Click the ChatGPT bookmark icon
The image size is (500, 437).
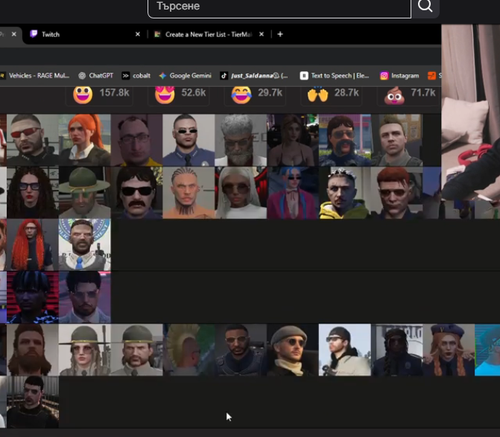pos(82,76)
